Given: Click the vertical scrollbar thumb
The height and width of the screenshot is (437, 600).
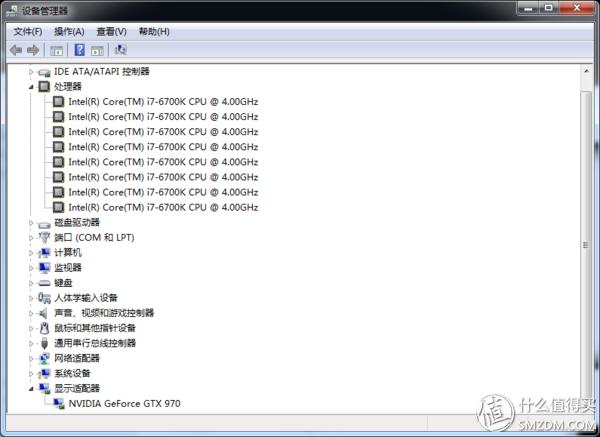Looking at the screenshot, I should point(586,245).
